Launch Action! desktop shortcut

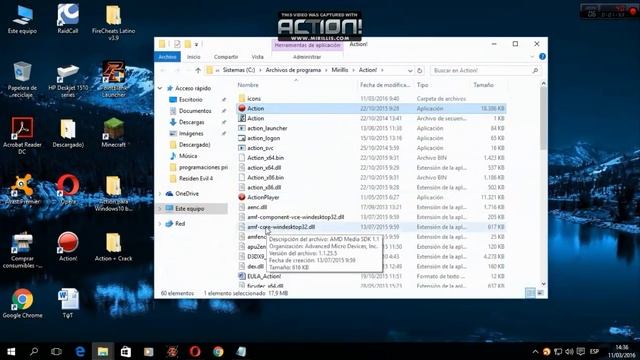point(68,247)
